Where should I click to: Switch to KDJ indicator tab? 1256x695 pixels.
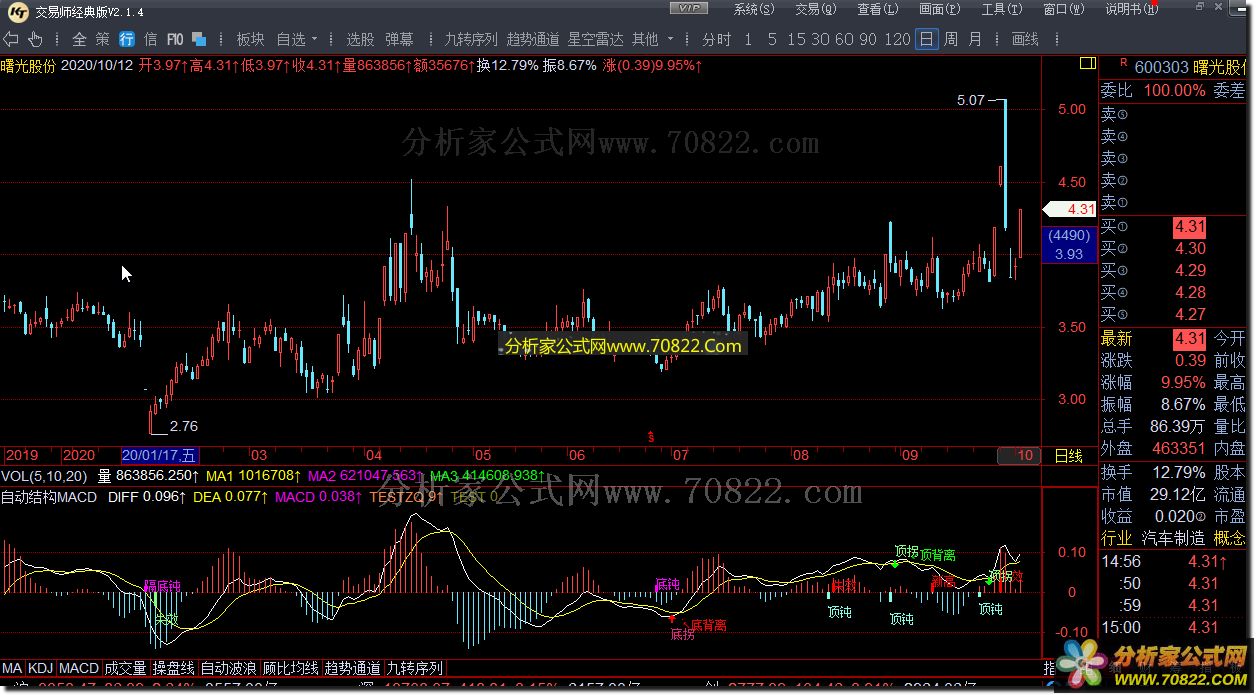click(41, 668)
